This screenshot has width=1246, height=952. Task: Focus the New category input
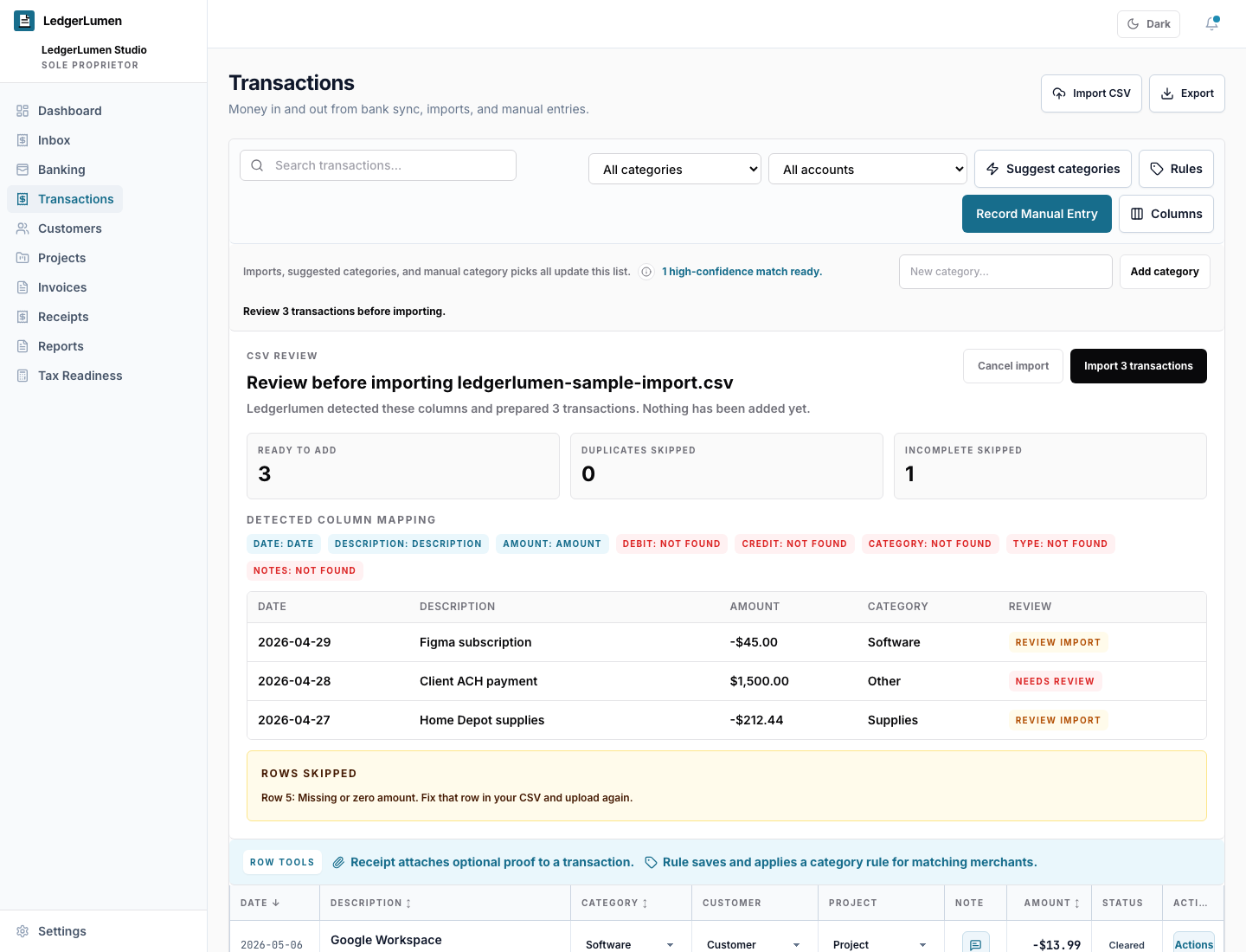click(x=1005, y=272)
